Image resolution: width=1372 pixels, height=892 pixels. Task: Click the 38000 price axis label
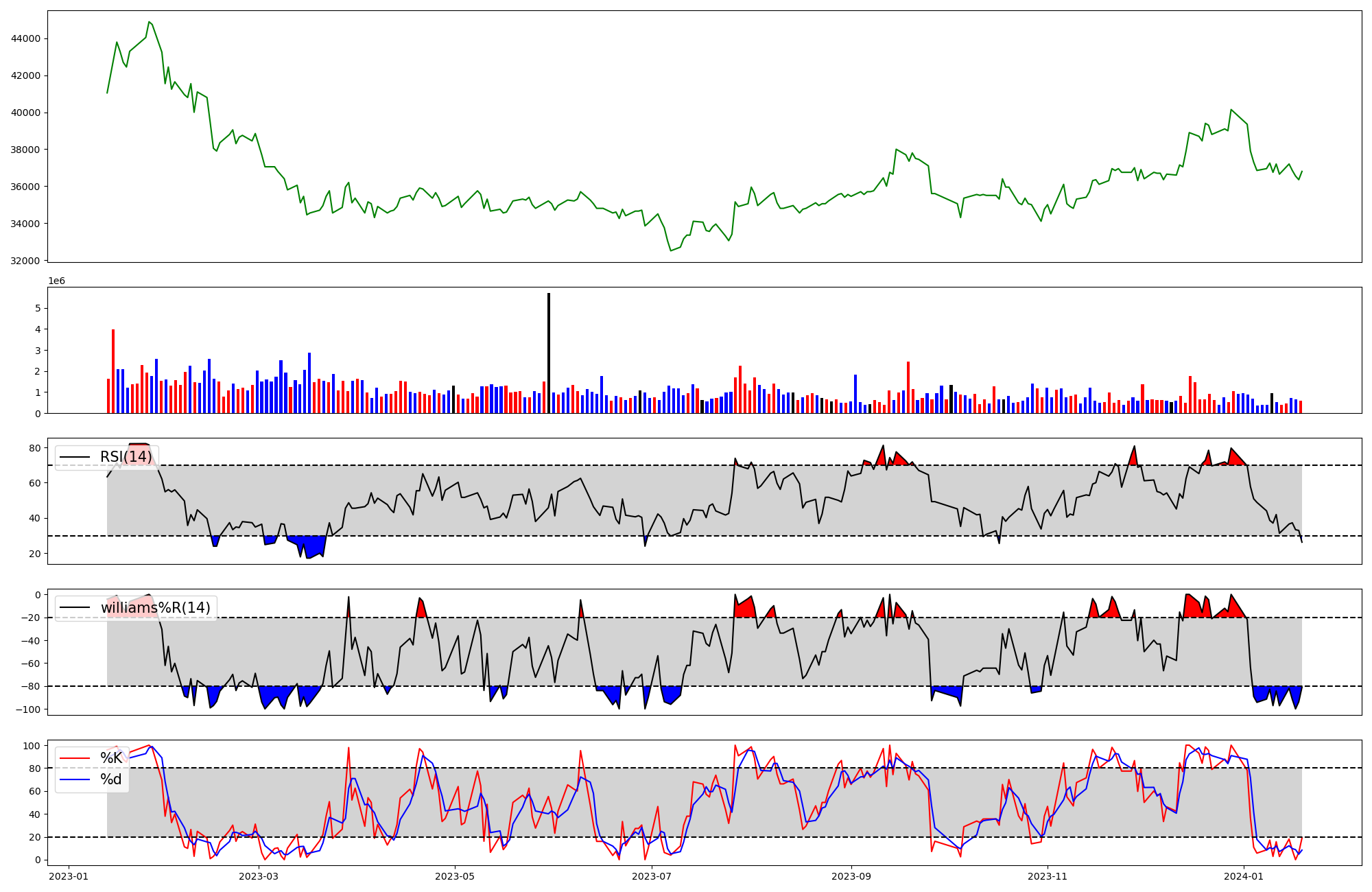[26, 150]
